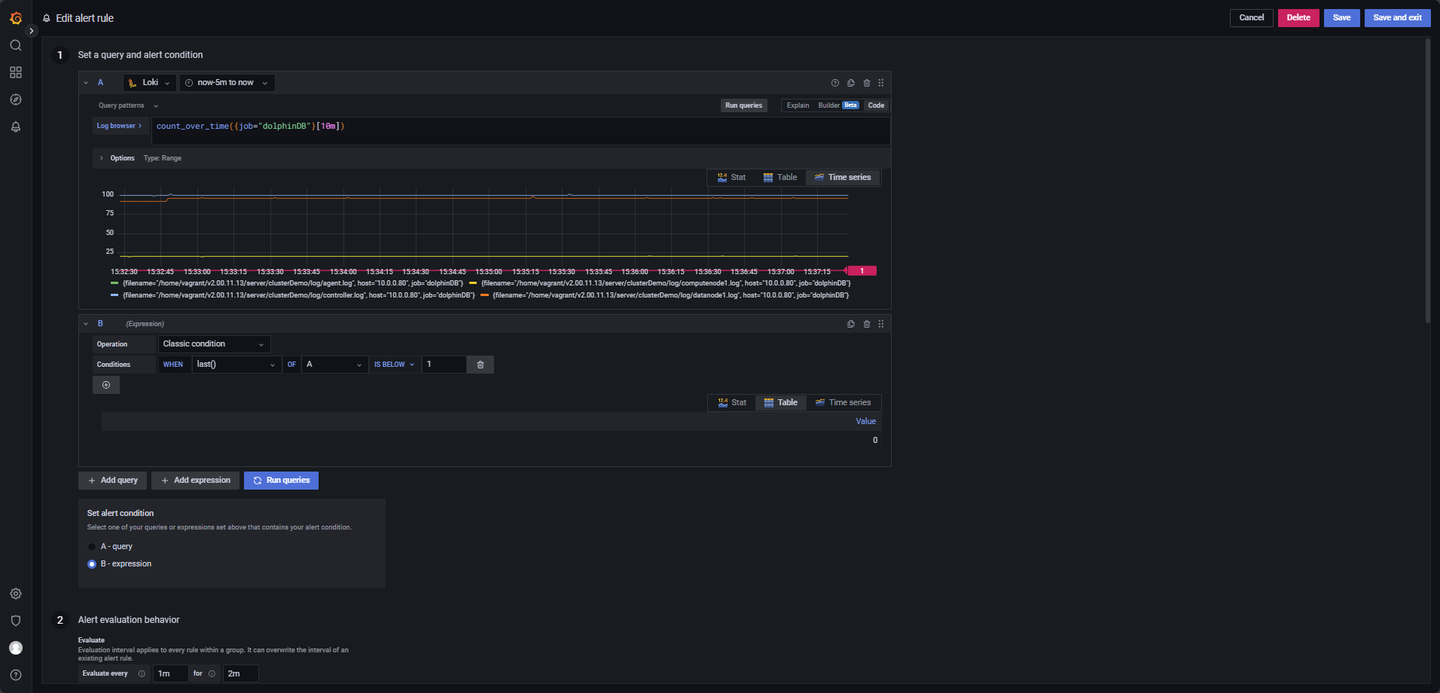Open Dashboards from the sidebar grid icon

(15, 72)
